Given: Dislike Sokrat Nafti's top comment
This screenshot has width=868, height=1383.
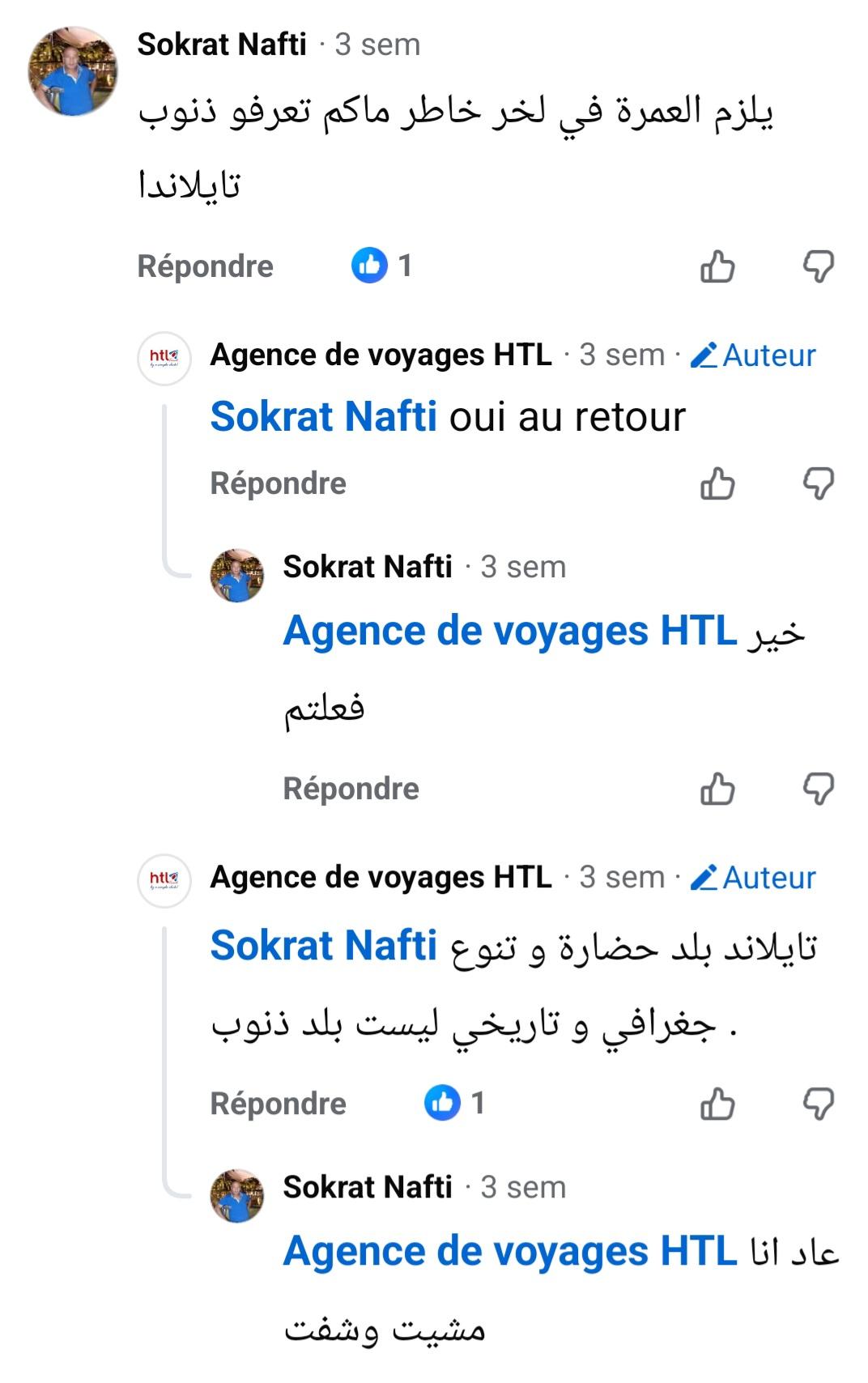Looking at the screenshot, I should pos(818,266).
